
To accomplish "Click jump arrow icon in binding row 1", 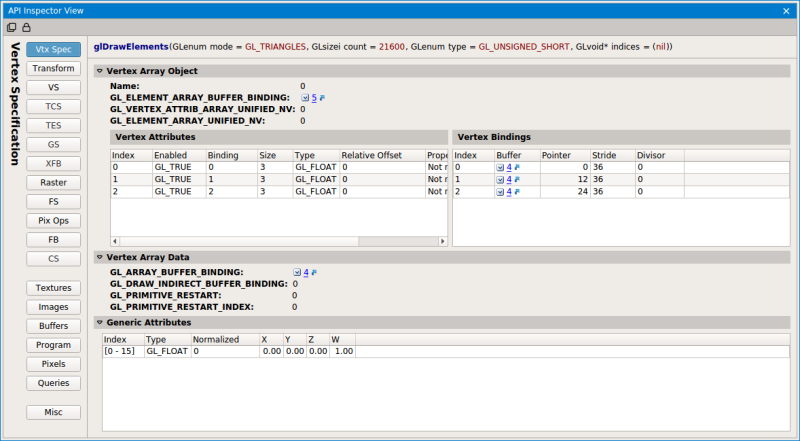I will click(x=517, y=180).
